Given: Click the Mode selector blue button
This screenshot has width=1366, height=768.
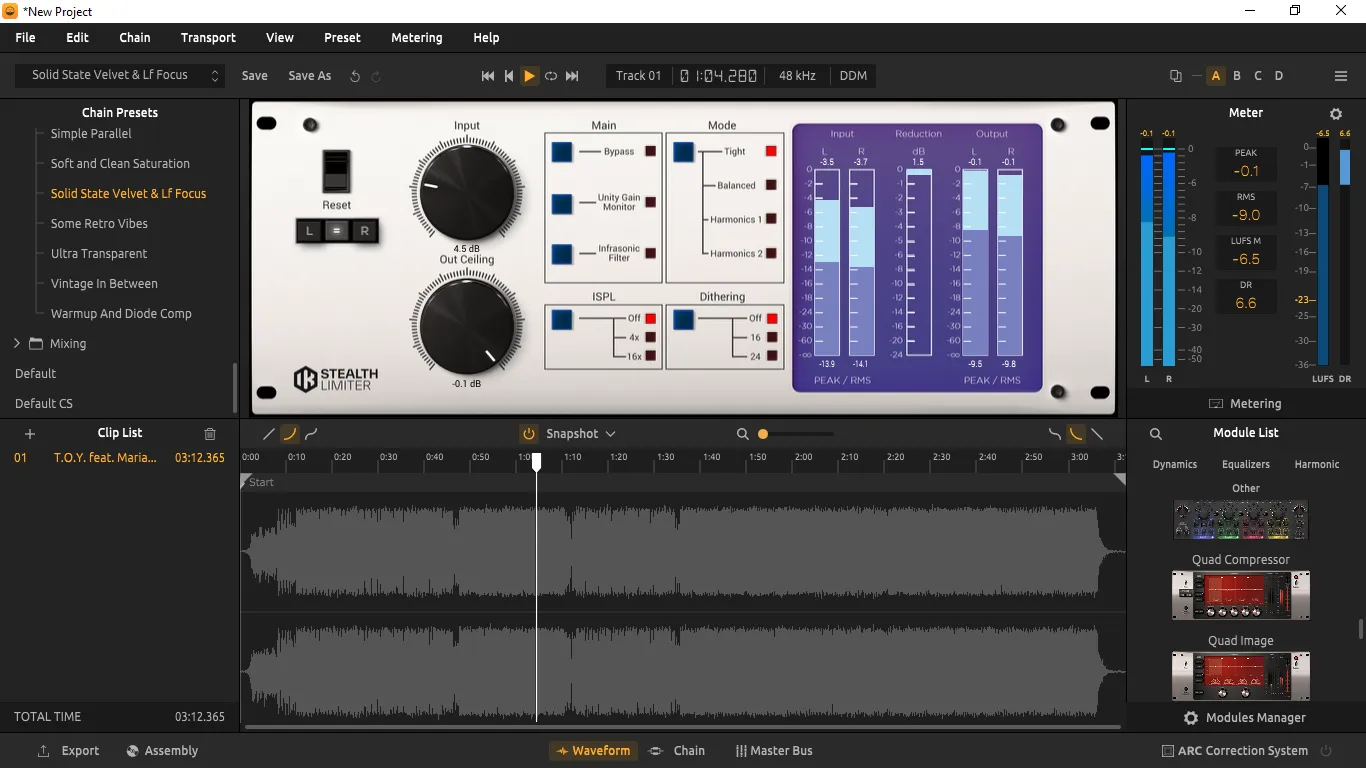Looking at the screenshot, I should click(x=683, y=152).
